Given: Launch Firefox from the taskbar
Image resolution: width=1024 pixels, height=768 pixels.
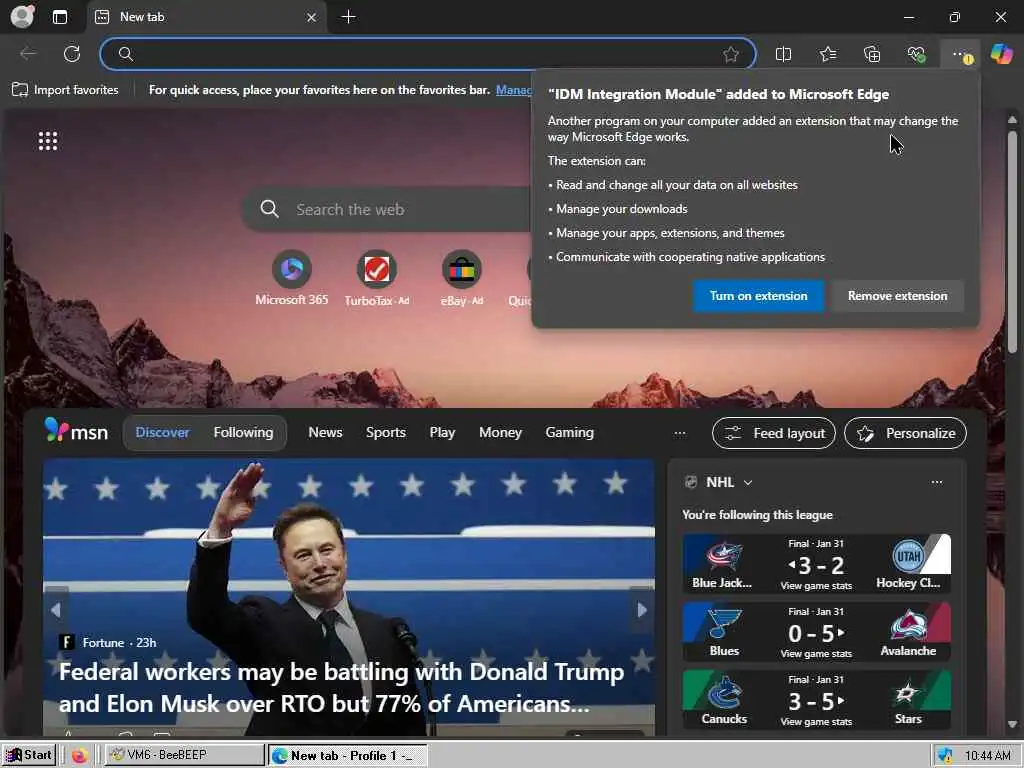Looking at the screenshot, I should 80,756.
